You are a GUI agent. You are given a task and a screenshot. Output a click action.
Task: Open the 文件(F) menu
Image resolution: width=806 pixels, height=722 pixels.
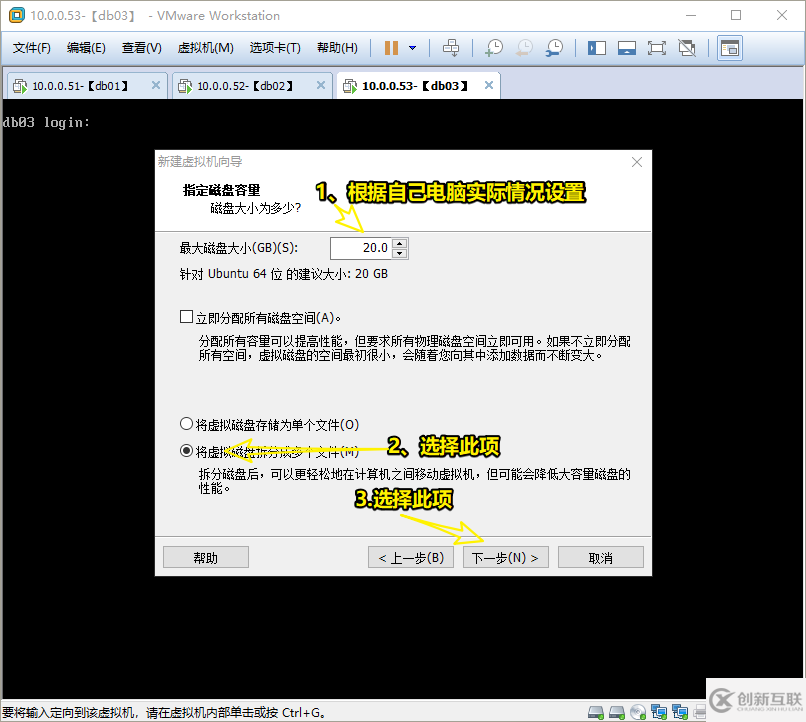coord(32,48)
